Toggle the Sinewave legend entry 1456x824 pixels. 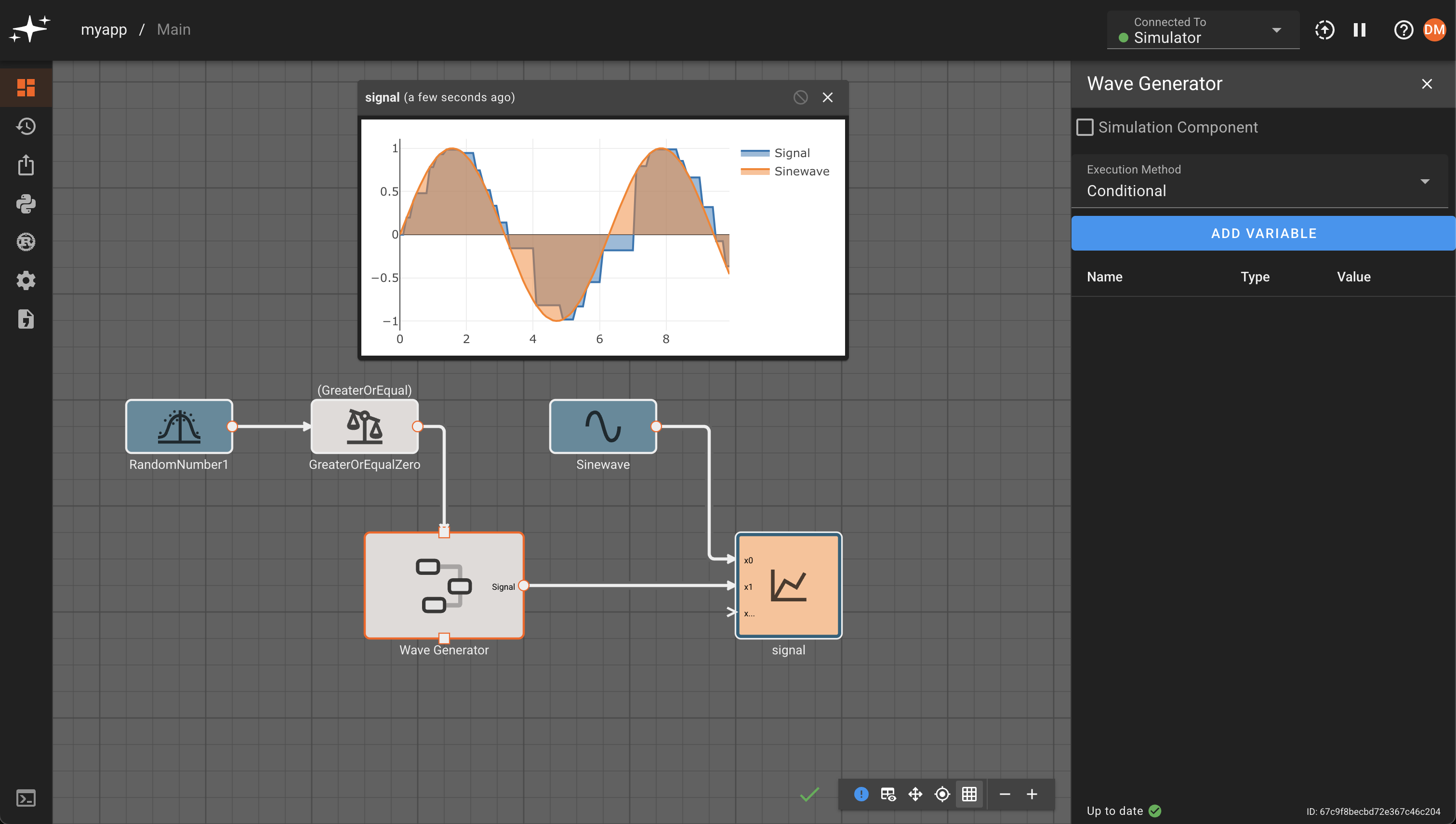[785, 171]
